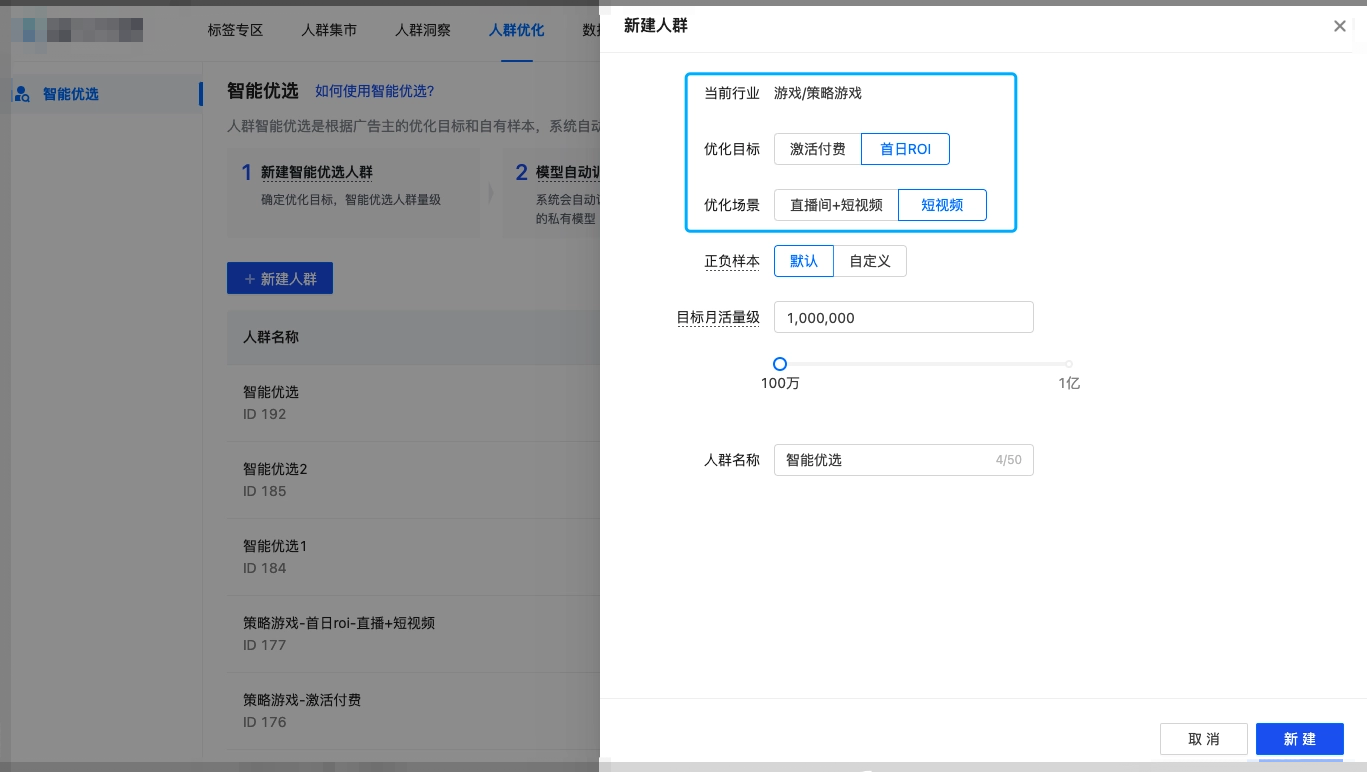Click the plus icon on 新建人群 button

pyautogui.click(x=250, y=279)
